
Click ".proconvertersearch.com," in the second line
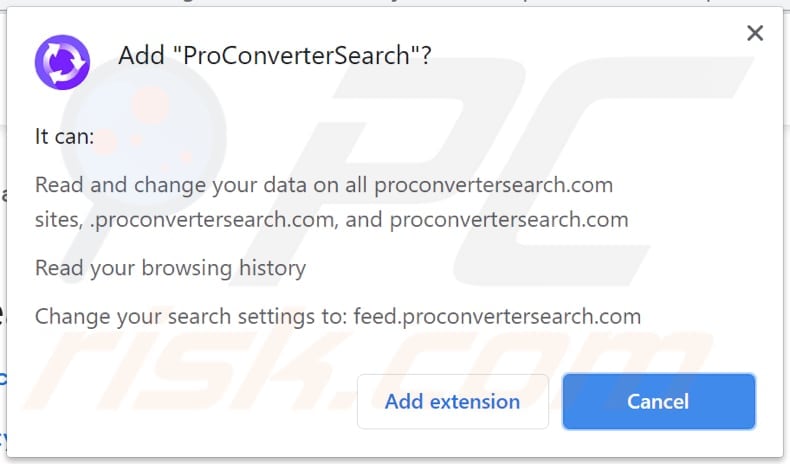tap(214, 220)
